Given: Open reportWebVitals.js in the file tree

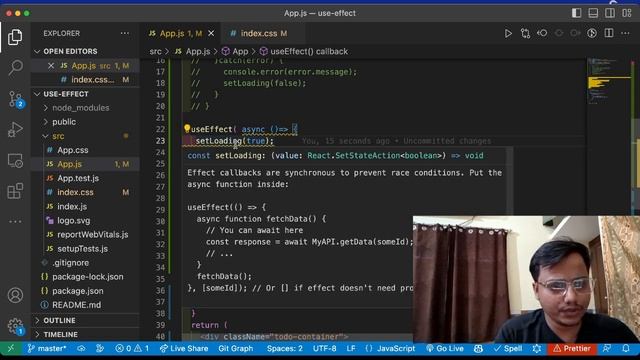Looking at the screenshot, I should (85, 234).
